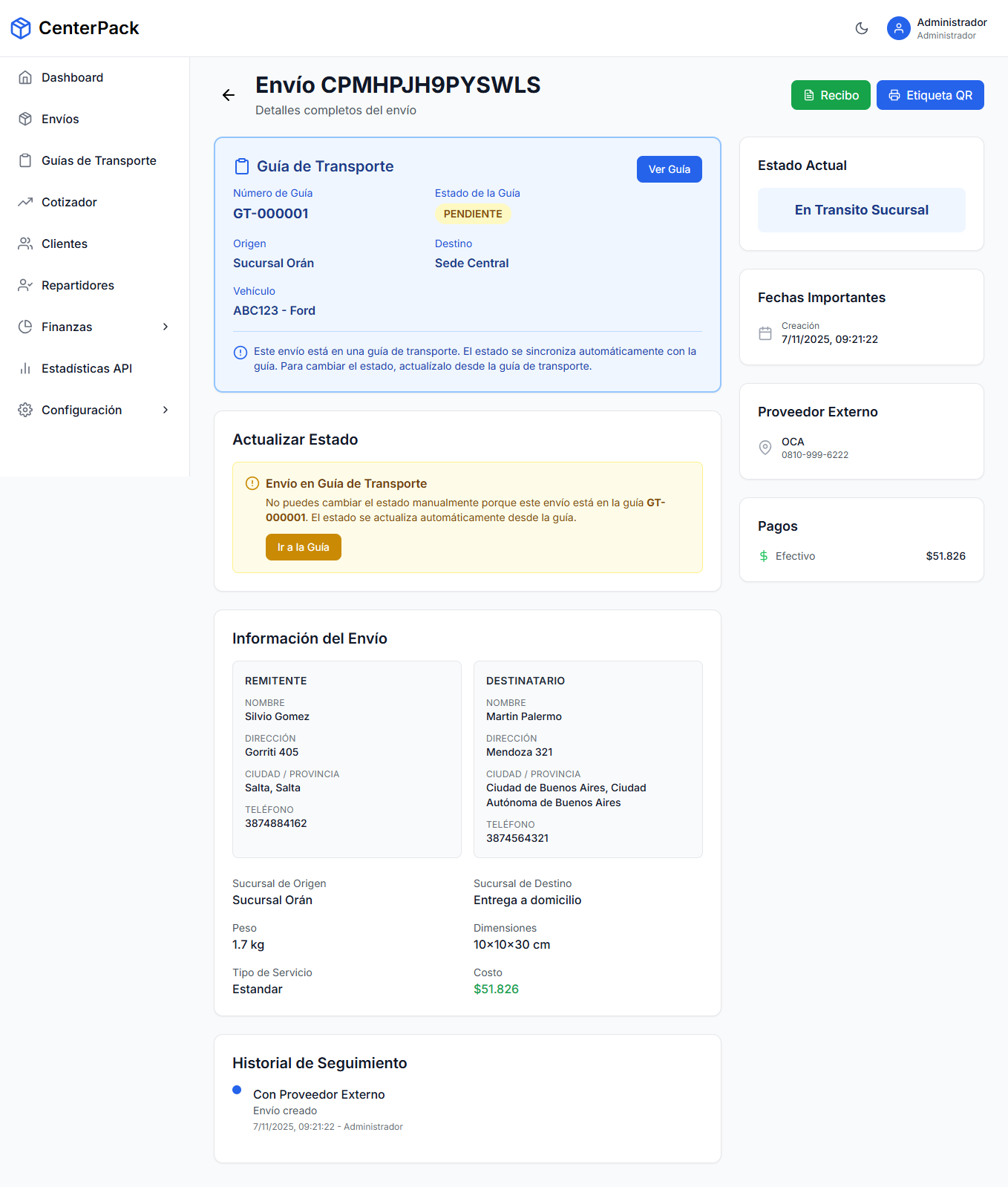Image resolution: width=1008 pixels, height=1187 pixels.
Task: Click the Cotizador trending arrow icon
Action: click(25, 203)
